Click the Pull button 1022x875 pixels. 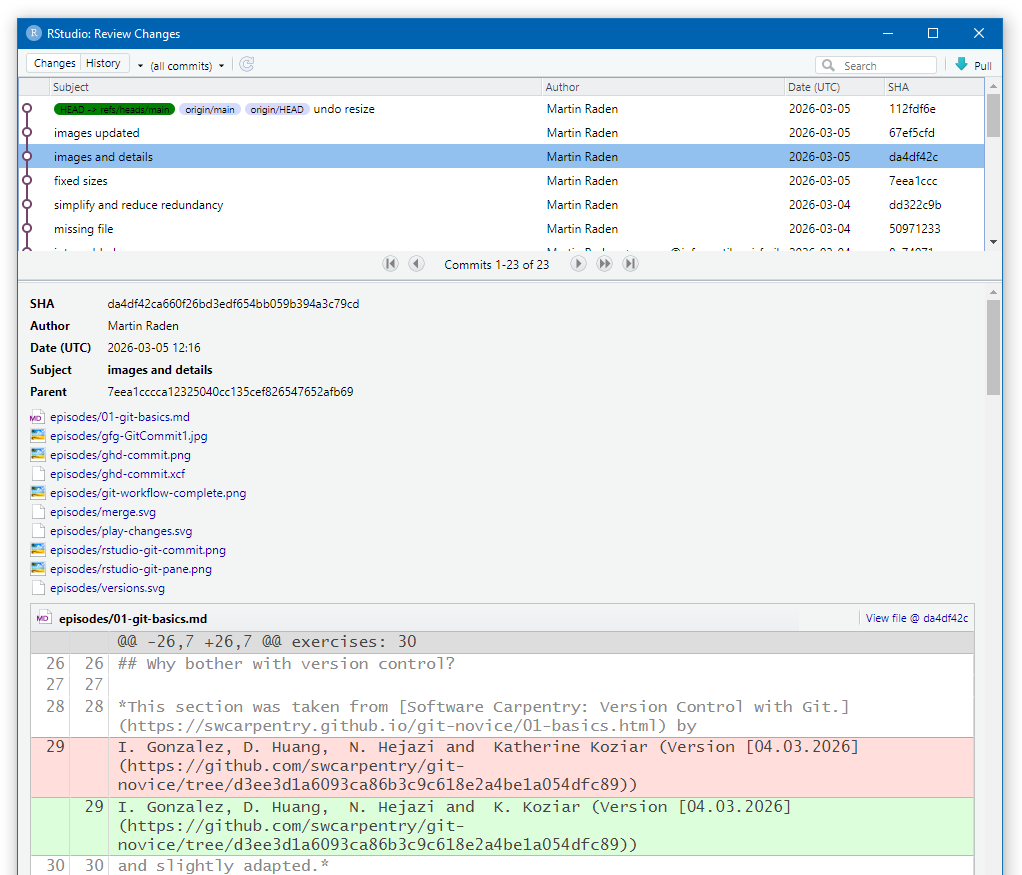(x=973, y=65)
